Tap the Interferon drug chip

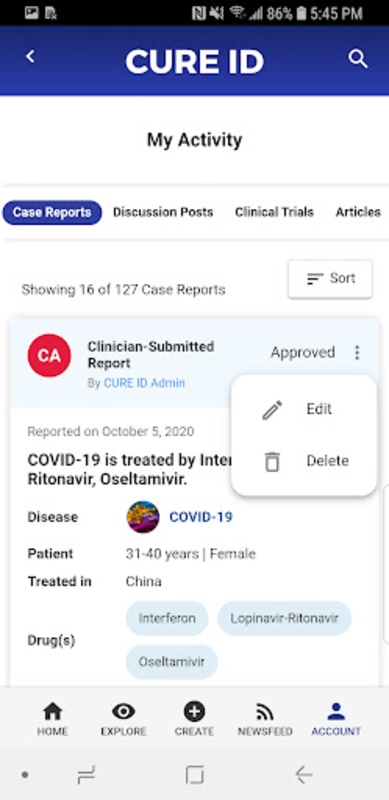click(x=167, y=618)
